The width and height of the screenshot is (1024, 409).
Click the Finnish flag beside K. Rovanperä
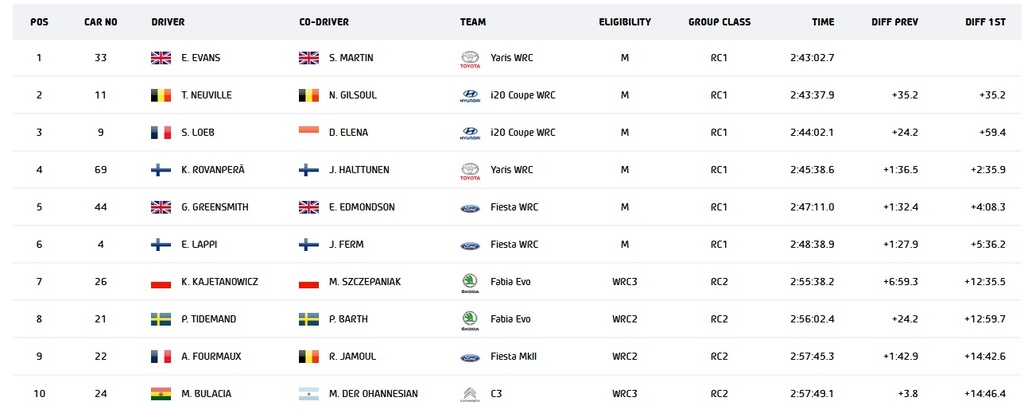tap(161, 170)
